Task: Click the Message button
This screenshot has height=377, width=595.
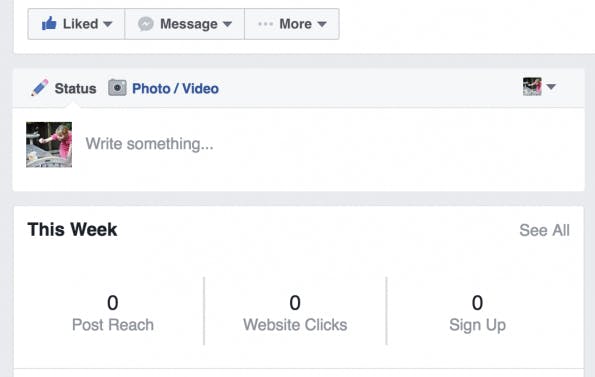Action: click(x=185, y=24)
